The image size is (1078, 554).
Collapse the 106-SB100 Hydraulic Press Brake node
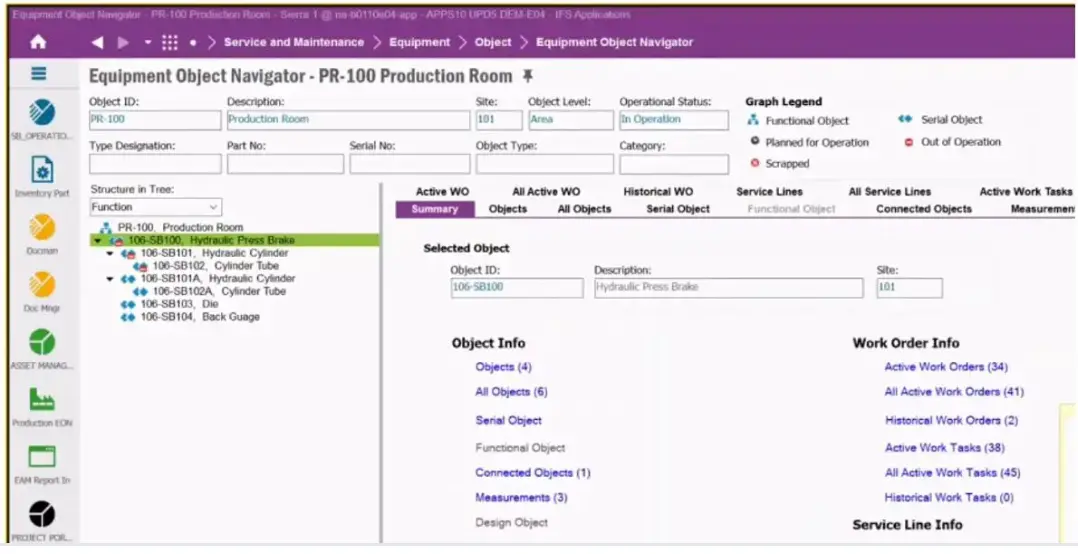97,241
